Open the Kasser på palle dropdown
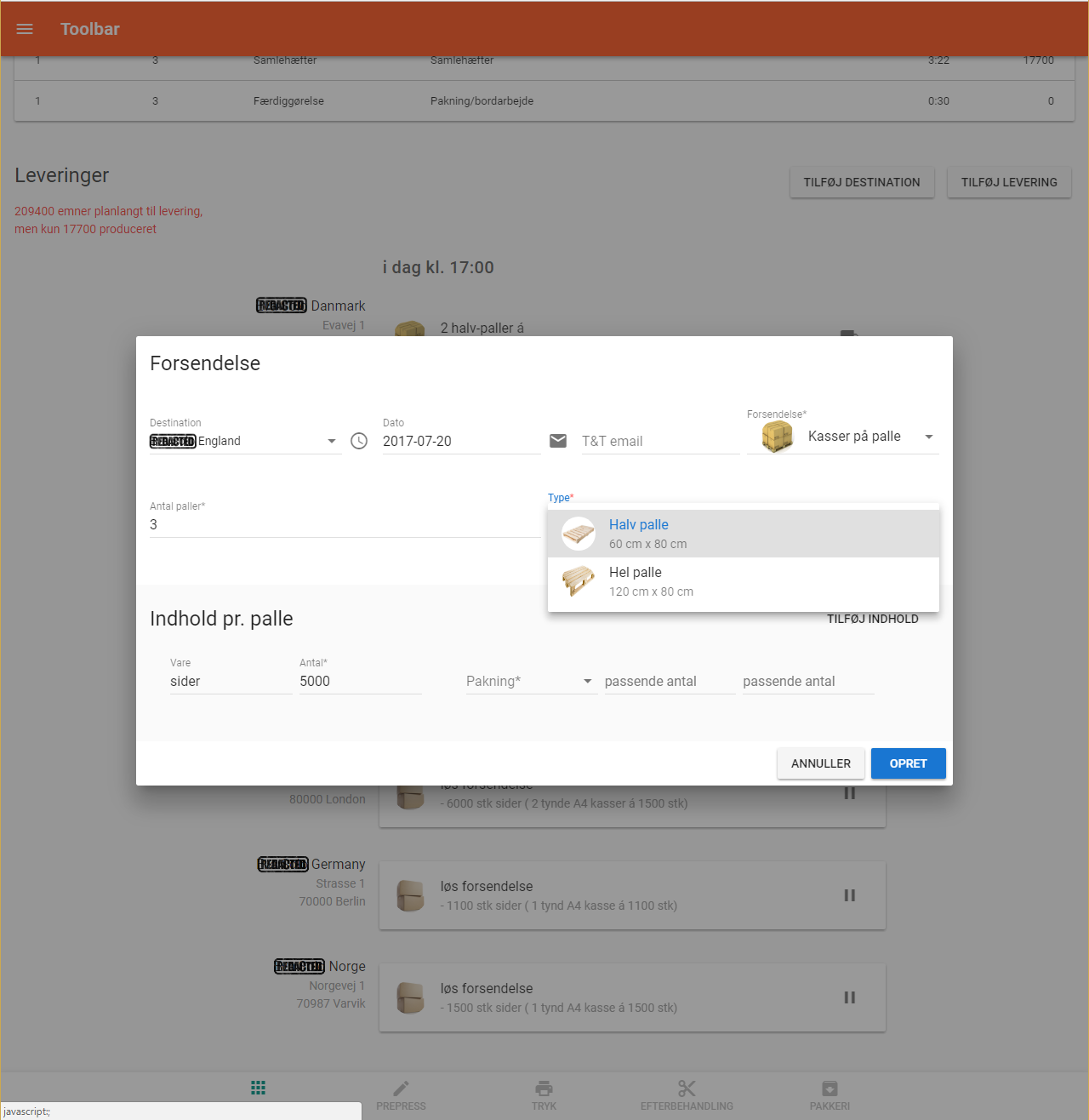Viewport: 1089px width, 1120px height. coord(843,437)
